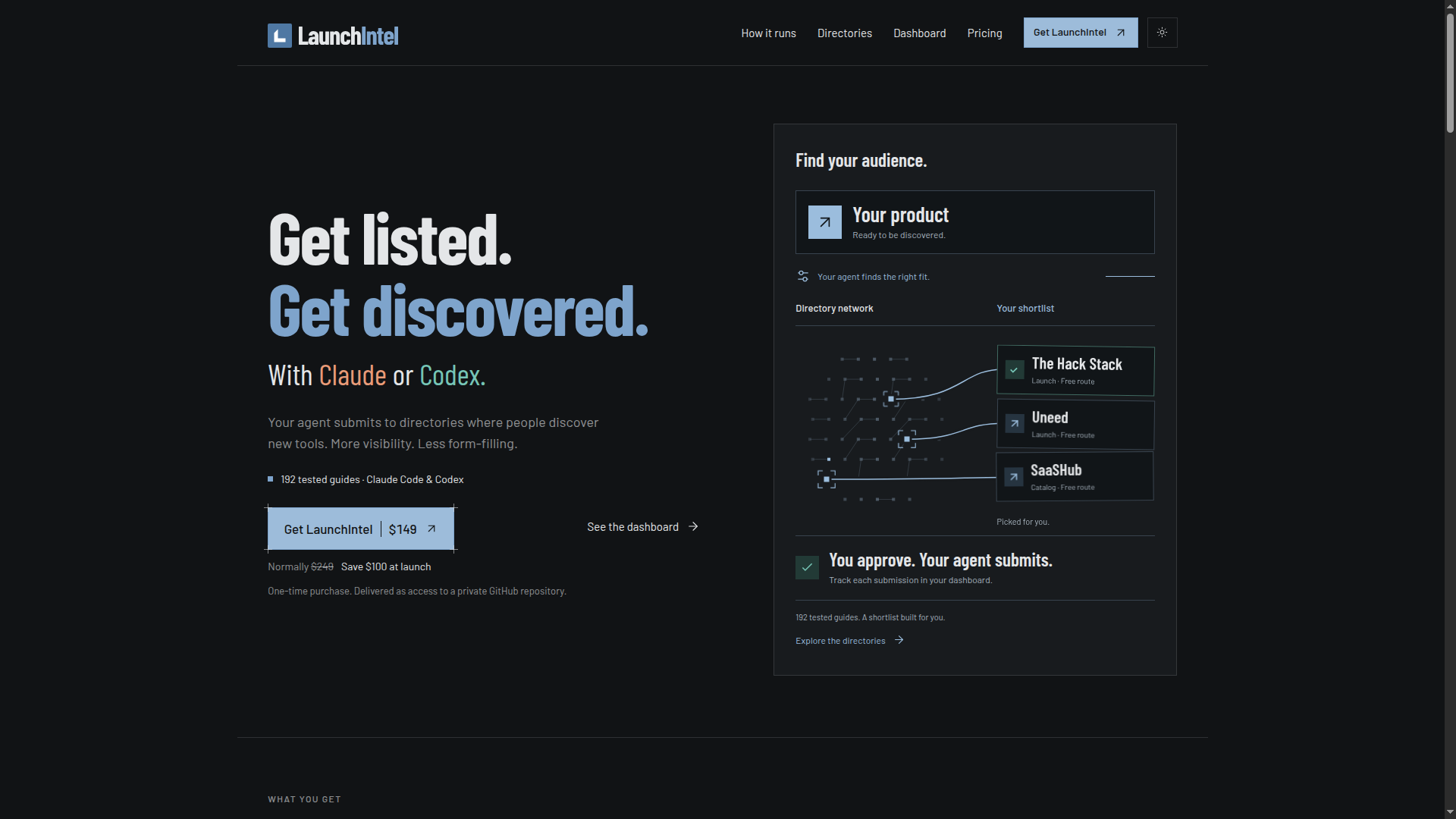
Task: Click the 192 tested guides bullet text
Action: [372, 479]
